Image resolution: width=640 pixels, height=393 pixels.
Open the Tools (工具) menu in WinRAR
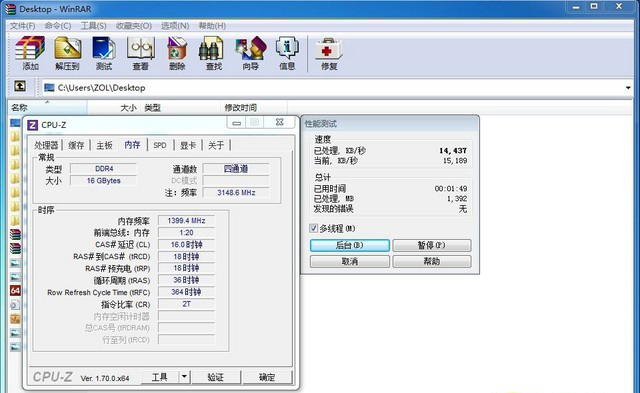click(x=93, y=26)
